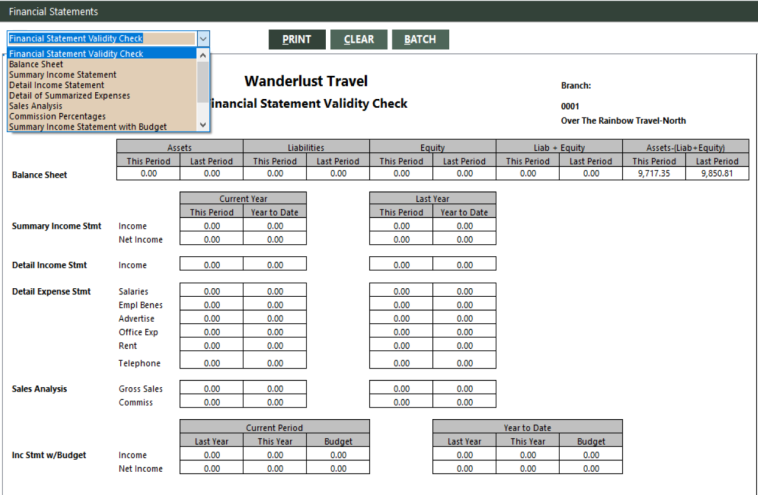Image resolution: width=758 pixels, height=495 pixels.
Task: Click the CLEAR button
Action: 359,39
